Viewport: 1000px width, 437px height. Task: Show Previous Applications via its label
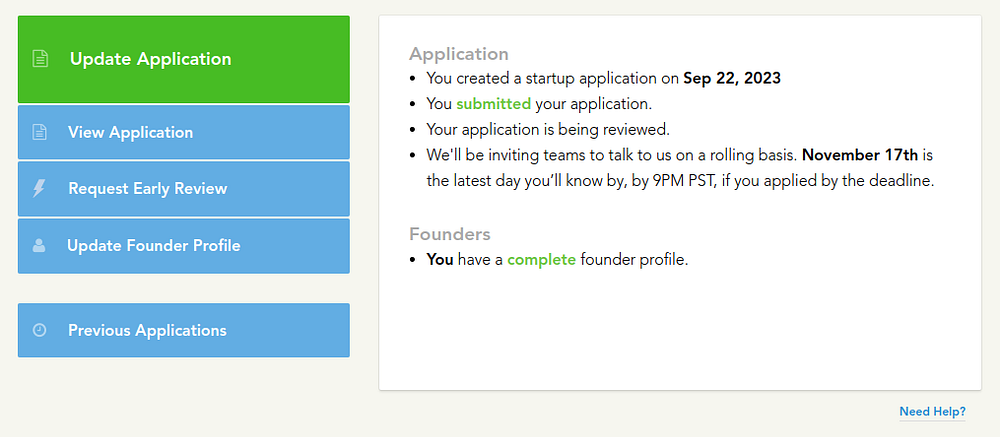coord(147,330)
